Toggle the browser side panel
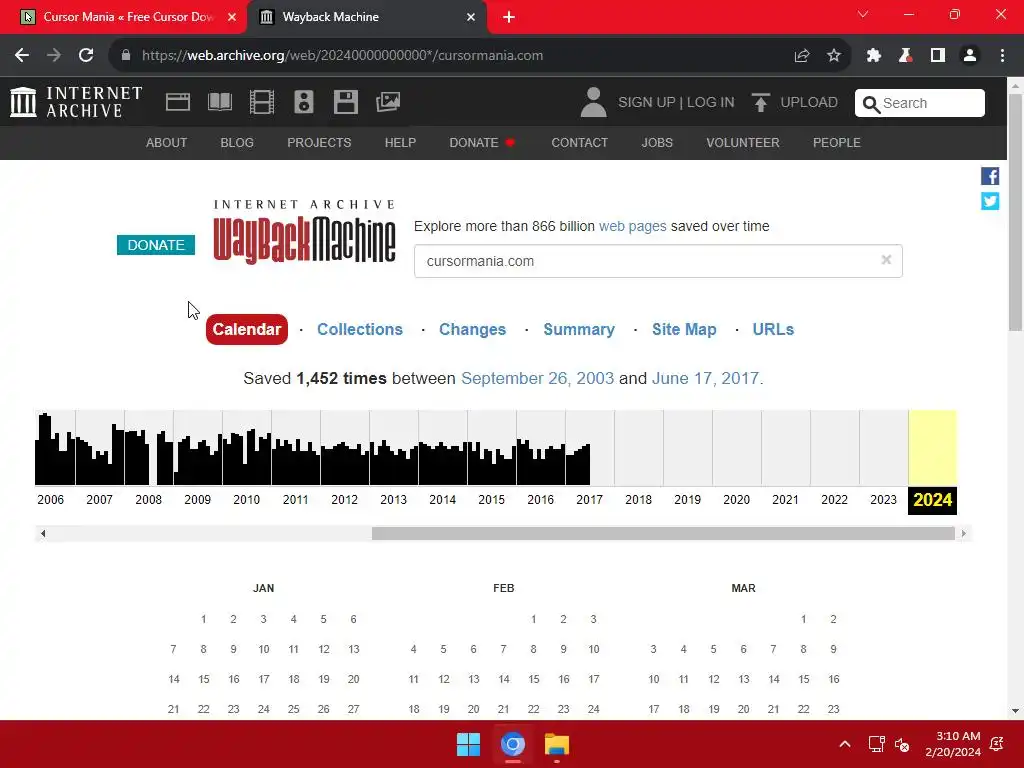This screenshot has height=768, width=1024. click(938, 56)
